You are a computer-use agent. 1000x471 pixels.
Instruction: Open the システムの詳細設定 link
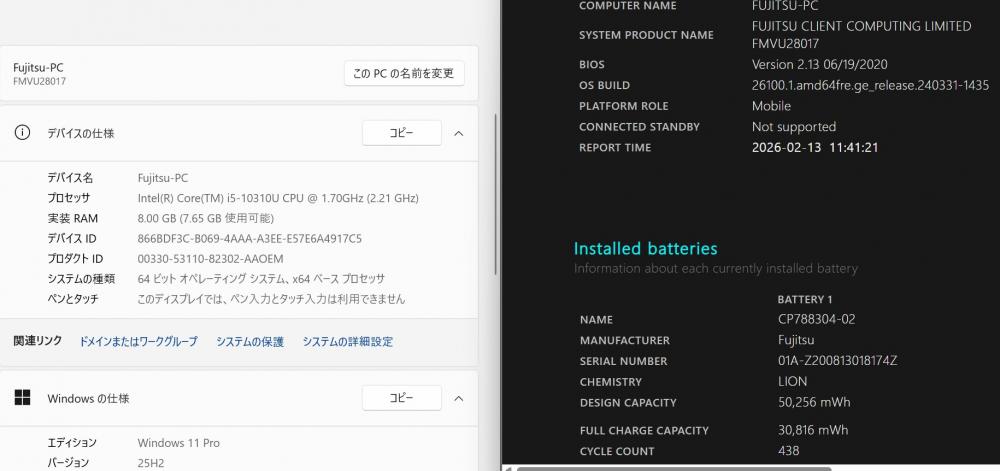(x=348, y=342)
